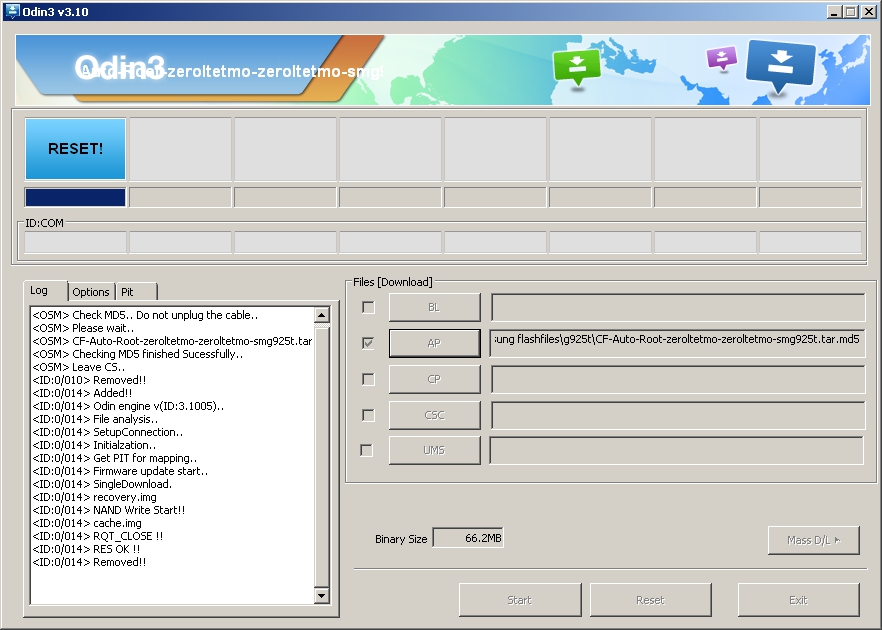Click the AP file button
The width and height of the screenshot is (882, 630).
click(434, 343)
